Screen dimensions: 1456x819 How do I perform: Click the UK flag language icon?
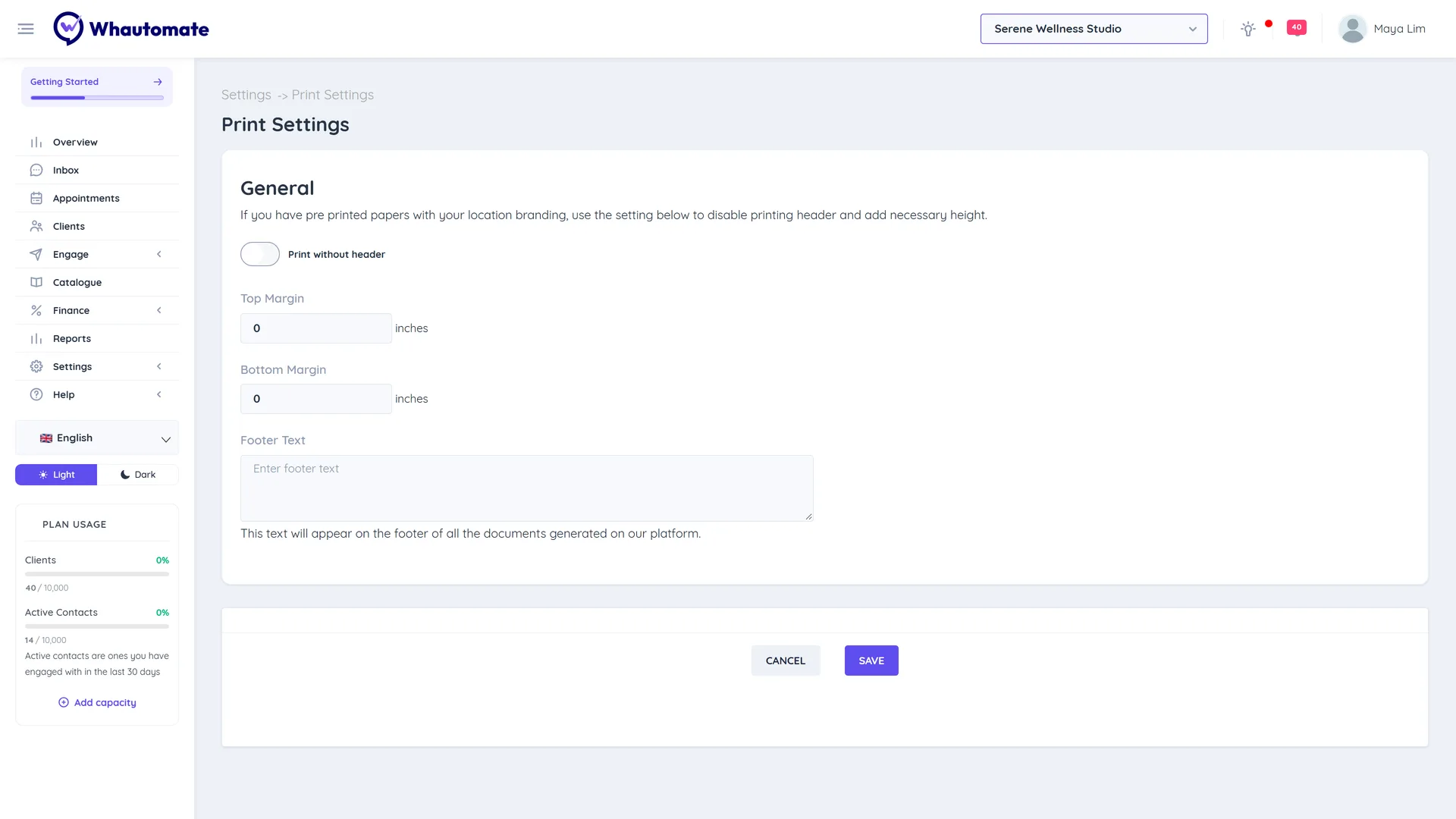46,438
